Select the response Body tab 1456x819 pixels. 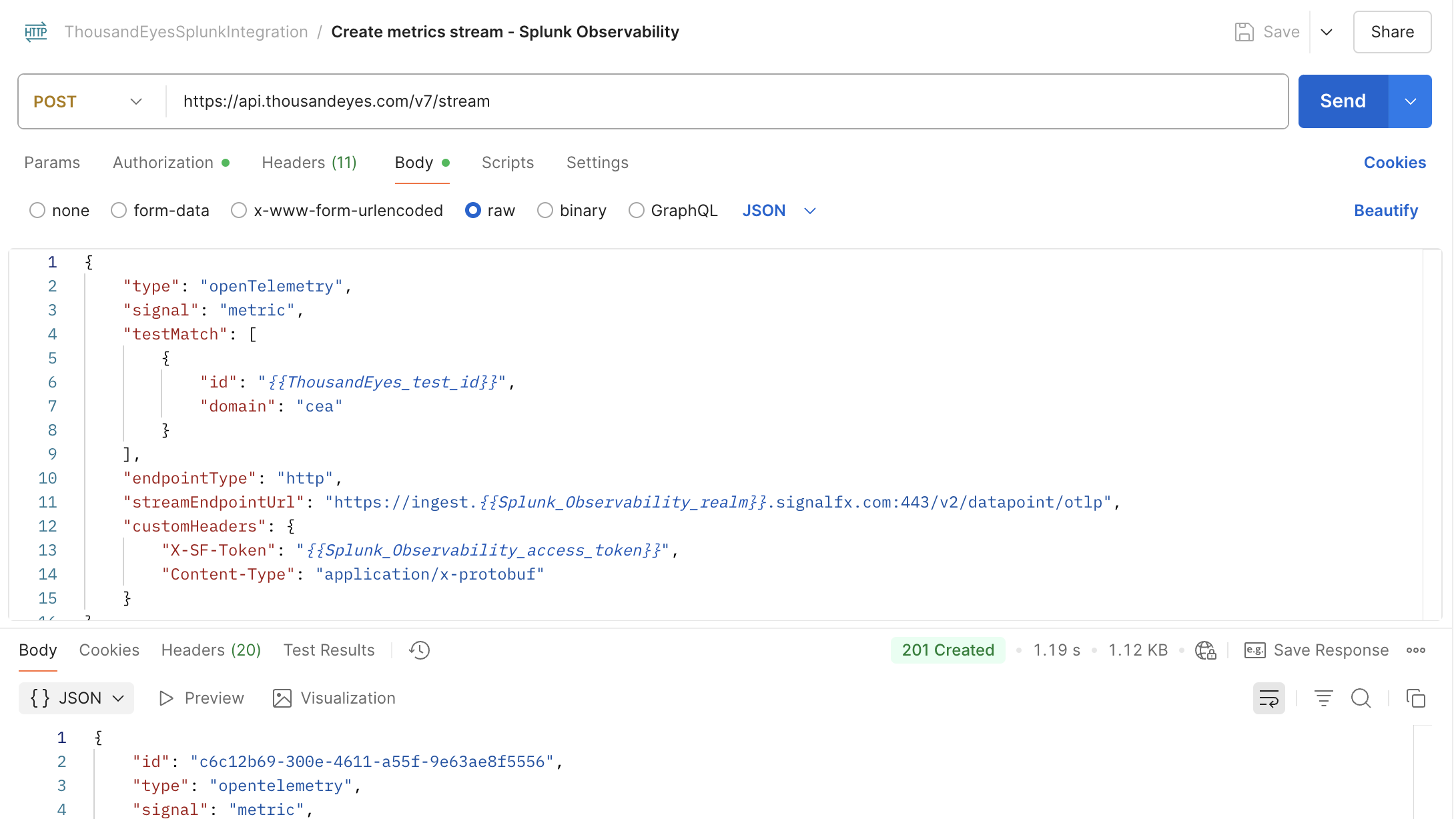click(x=38, y=650)
